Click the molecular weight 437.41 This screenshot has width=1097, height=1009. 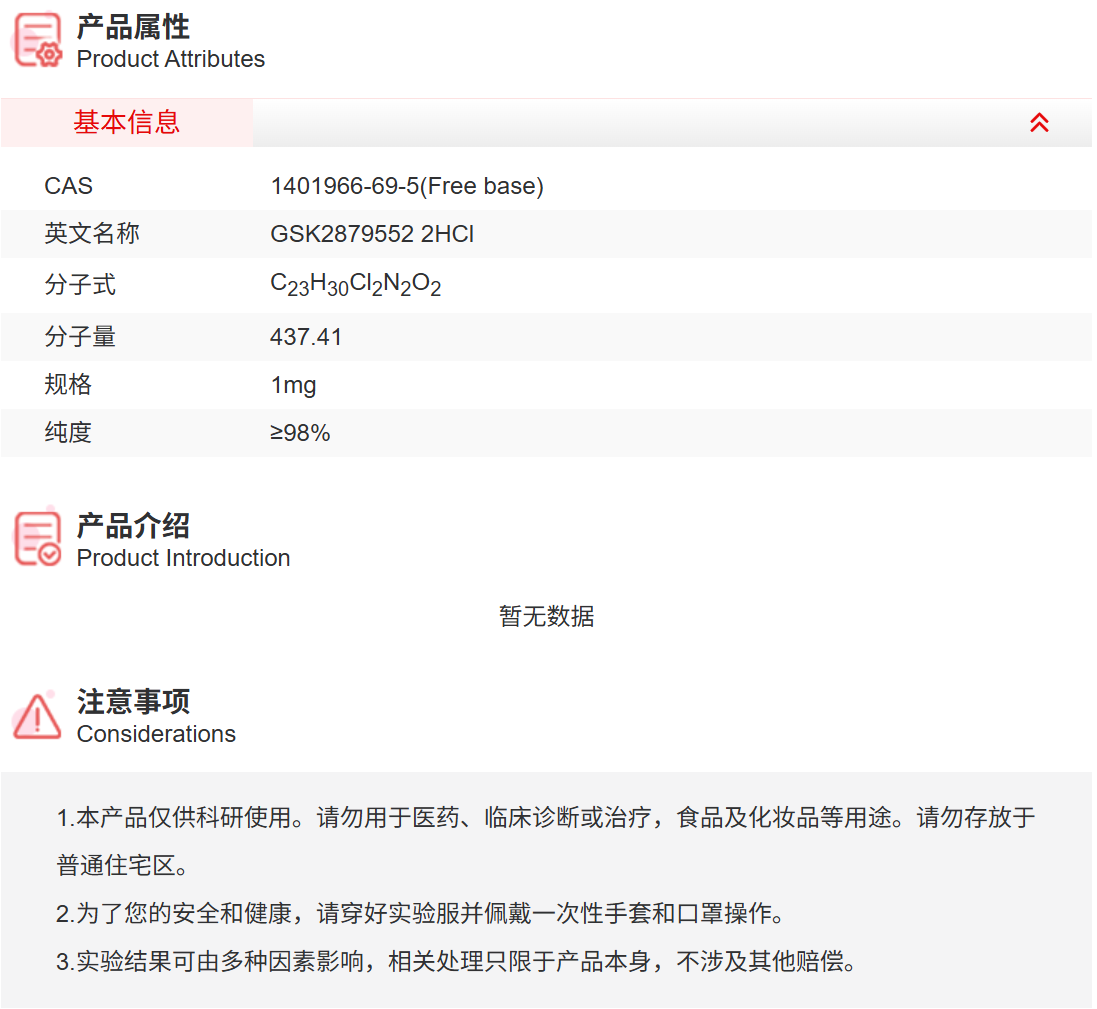306,337
